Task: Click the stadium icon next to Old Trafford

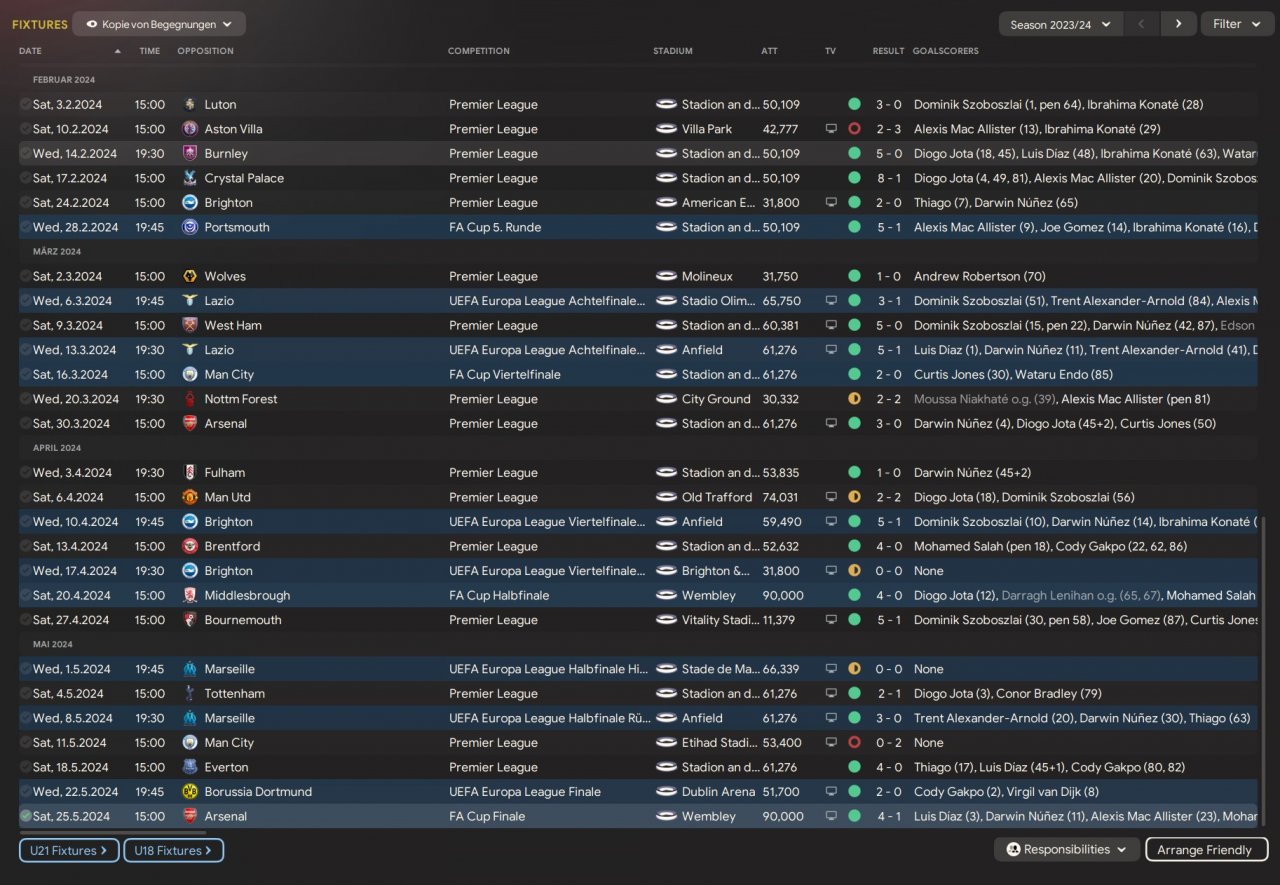Action: [x=667, y=497]
